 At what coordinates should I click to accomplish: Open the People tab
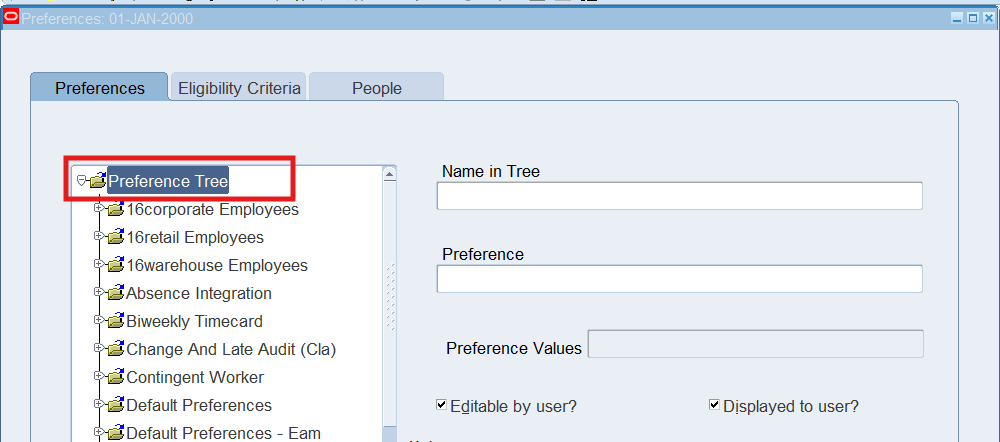(376, 88)
